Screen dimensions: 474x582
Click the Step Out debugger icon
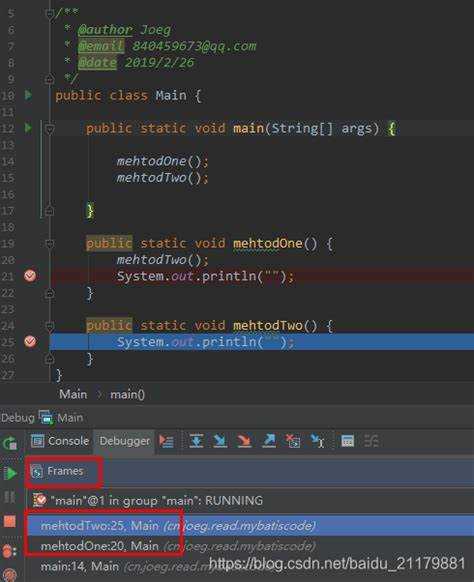coord(269,441)
